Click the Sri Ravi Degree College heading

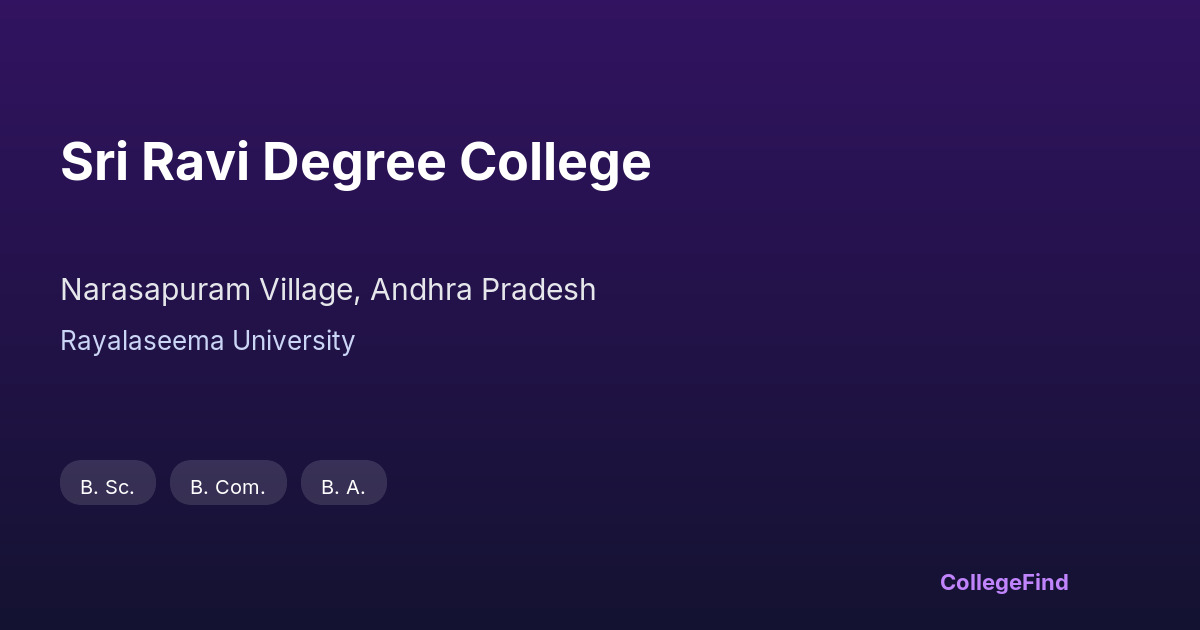(355, 162)
